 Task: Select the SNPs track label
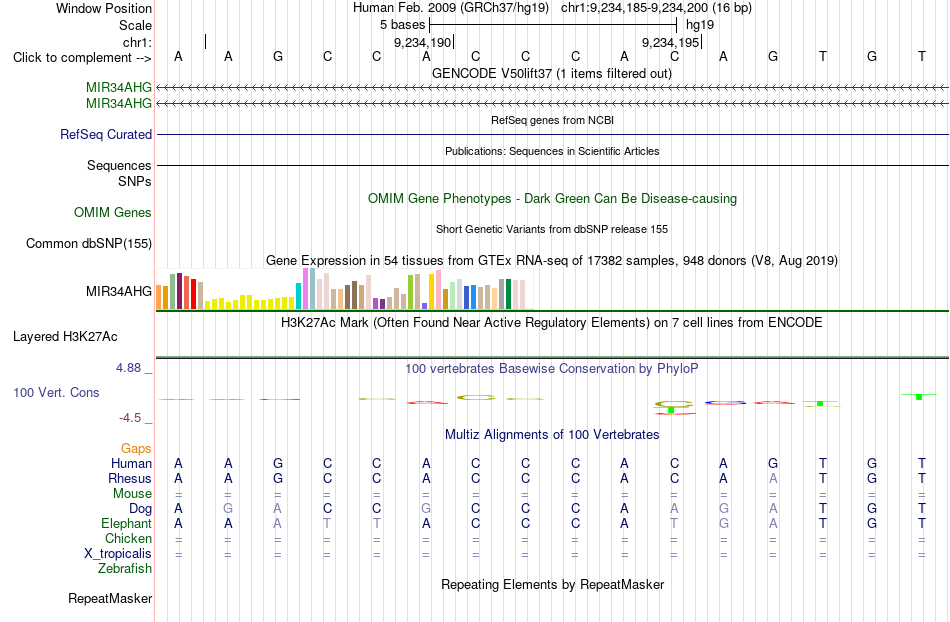(x=135, y=181)
